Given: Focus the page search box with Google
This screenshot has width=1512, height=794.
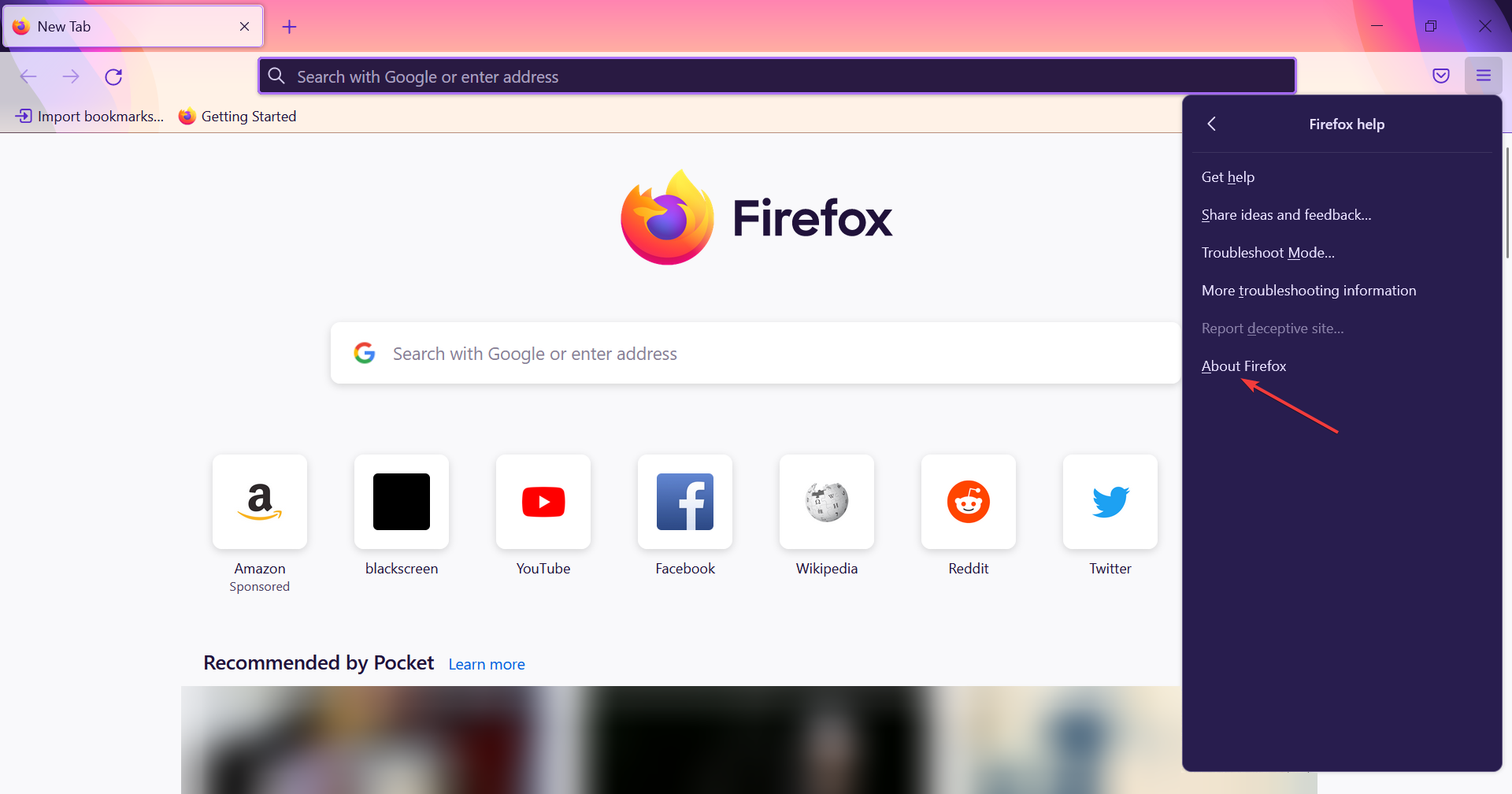Looking at the screenshot, I should pos(755,353).
